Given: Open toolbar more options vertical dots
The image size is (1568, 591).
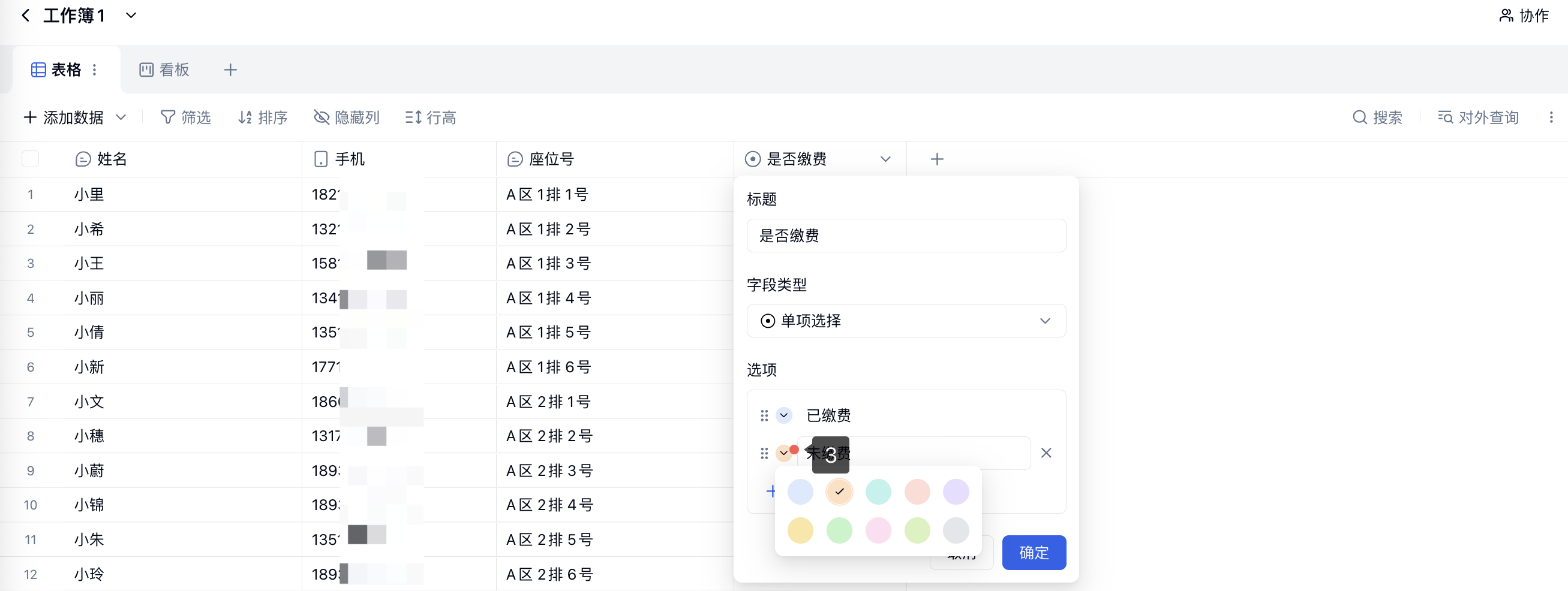Looking at the screenshot, I should coord(1551,117).
